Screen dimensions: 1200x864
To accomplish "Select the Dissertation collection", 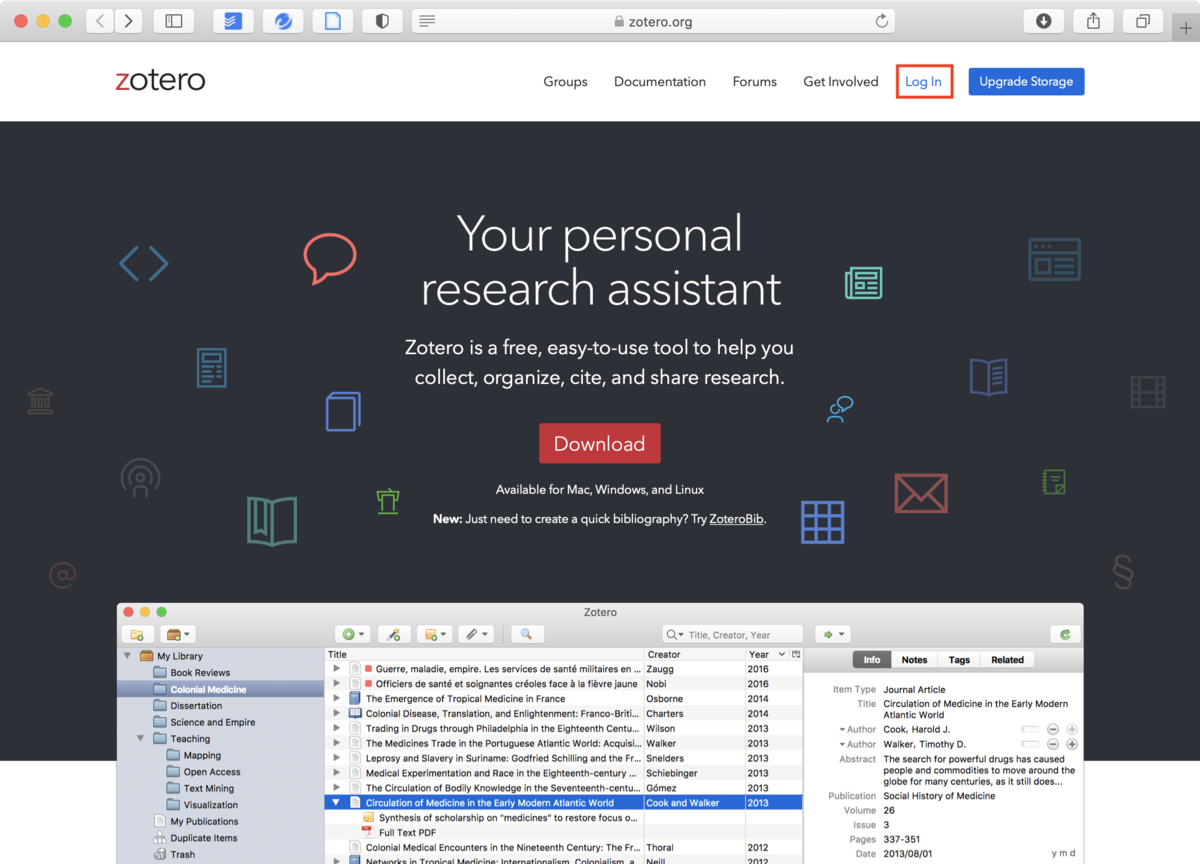I will click(x=196, y=706).
